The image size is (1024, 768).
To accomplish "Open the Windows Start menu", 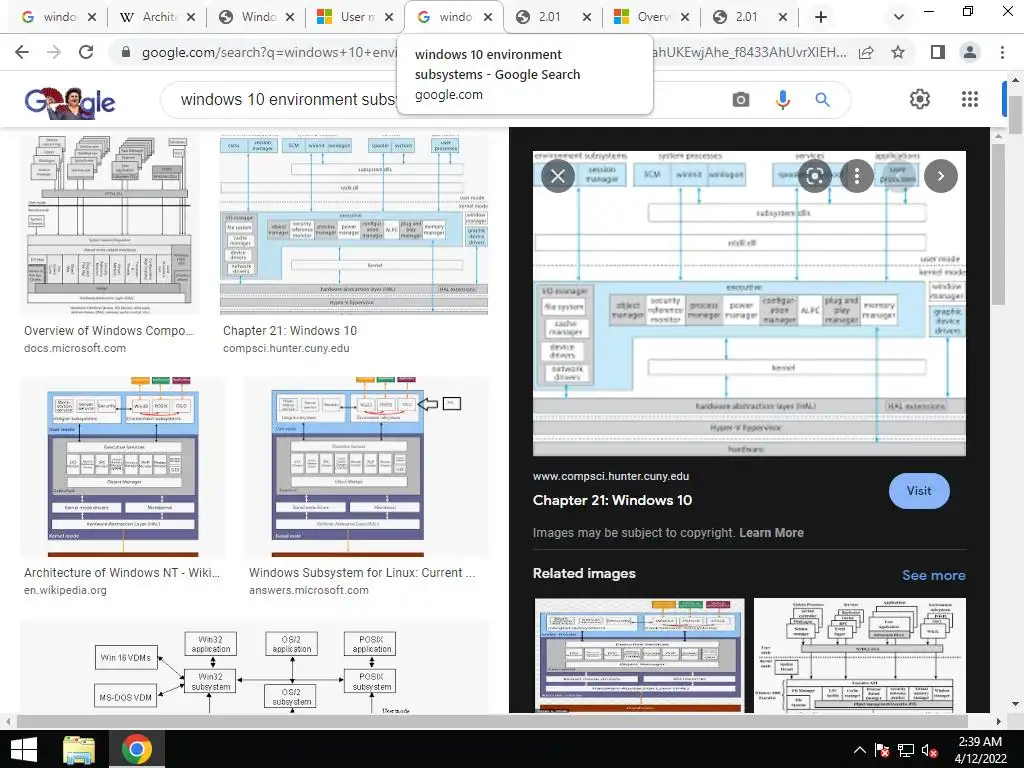I will click(24, 749).
